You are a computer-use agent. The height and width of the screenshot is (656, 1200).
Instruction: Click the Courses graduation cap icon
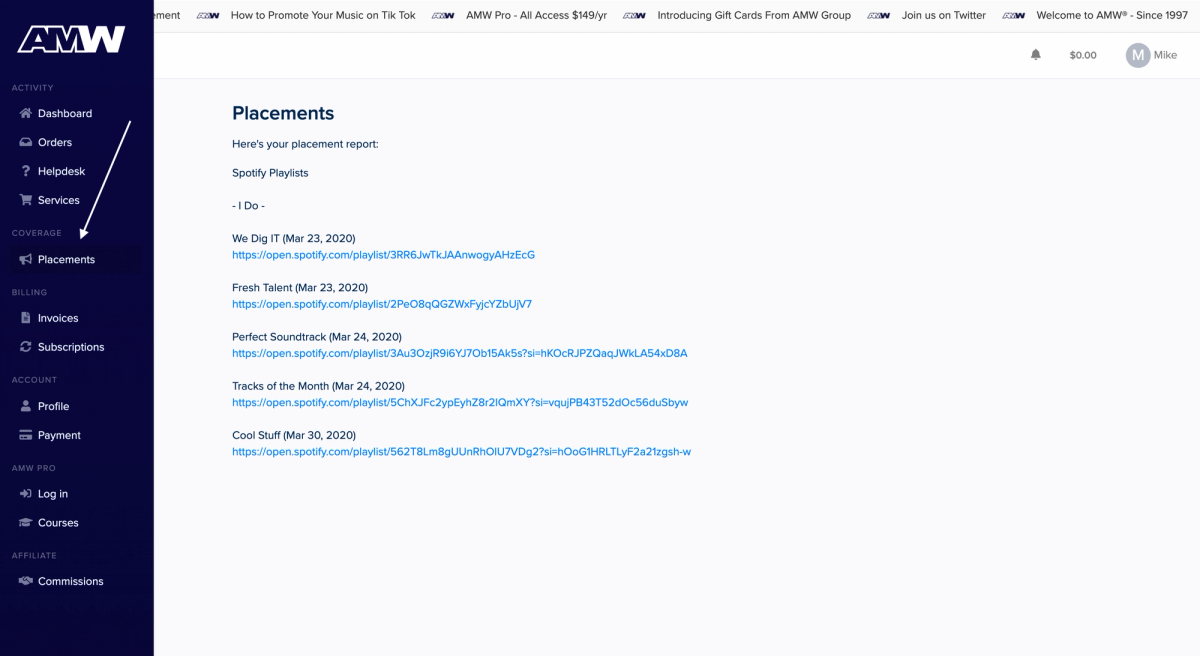click(26, 523)
